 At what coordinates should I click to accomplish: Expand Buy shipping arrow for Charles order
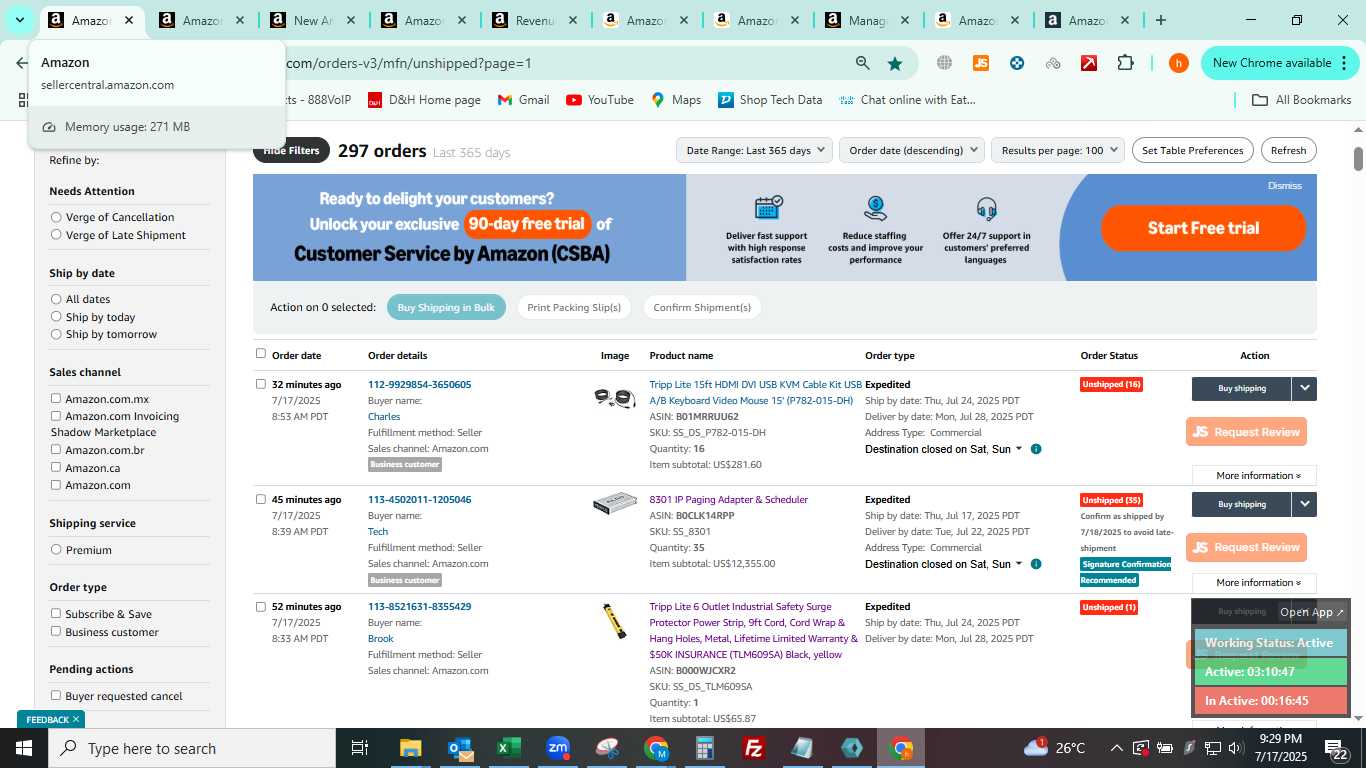click(1304, 388)
